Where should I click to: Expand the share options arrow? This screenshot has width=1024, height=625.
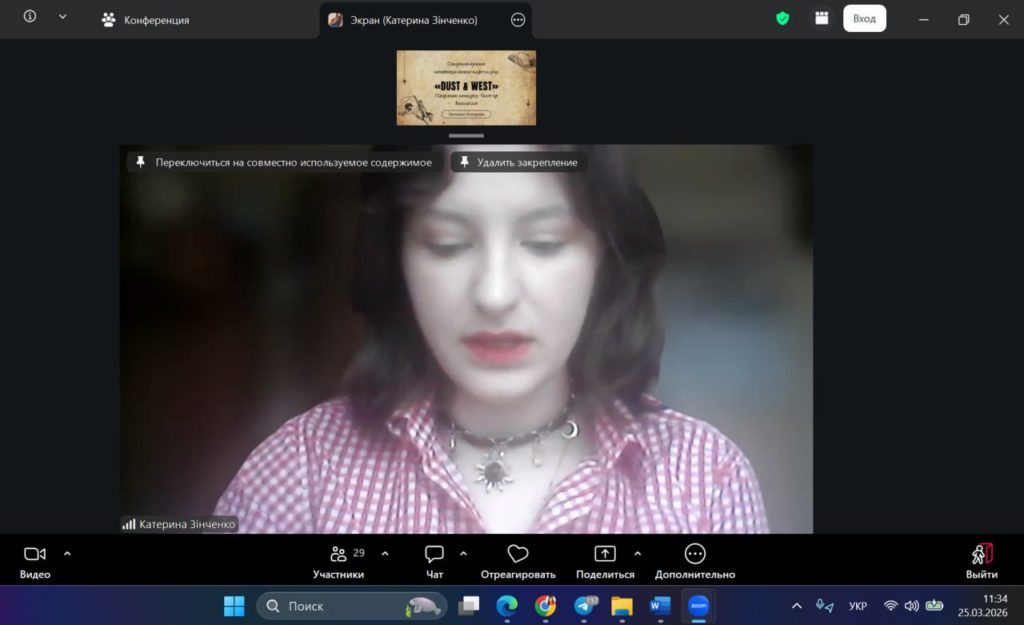point(638,553)
